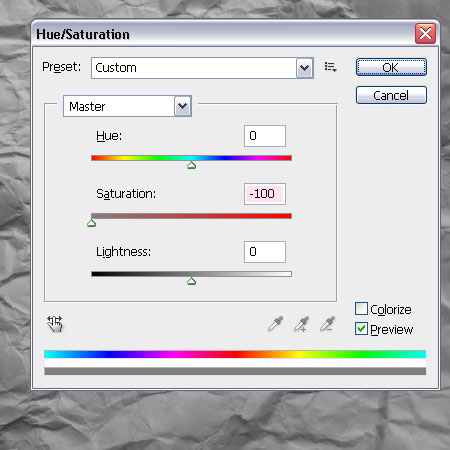Viewport: 450px width, 450px height.
Task: Choose the eyedropper tool
Action: click(x=275, y=324)
